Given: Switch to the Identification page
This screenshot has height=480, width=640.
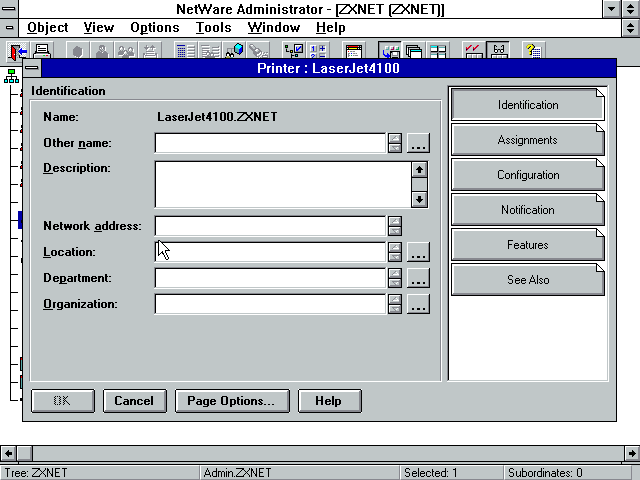Looking at the screenshot, I should click(527, 105).
